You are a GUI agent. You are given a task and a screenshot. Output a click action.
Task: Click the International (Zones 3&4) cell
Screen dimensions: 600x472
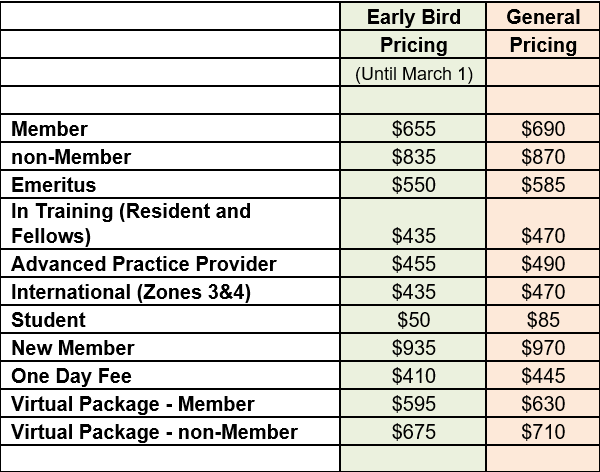coord(170,292)
